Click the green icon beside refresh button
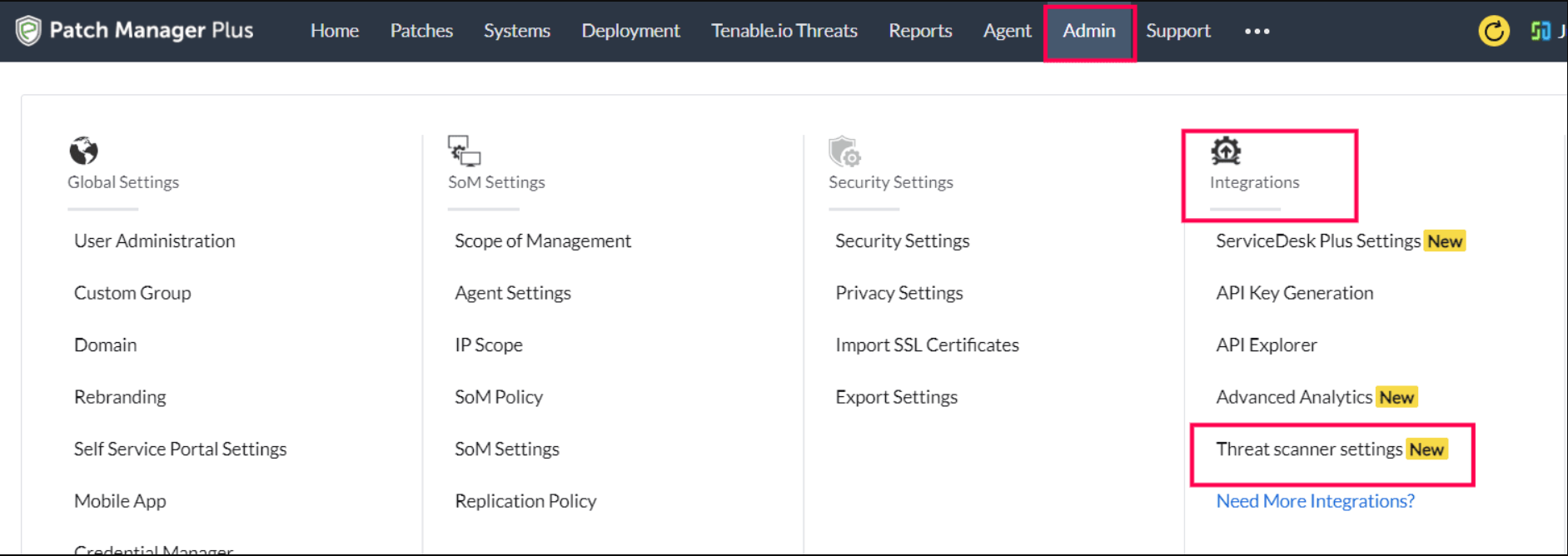The image size is (1568, 556). coord(1541,32)
